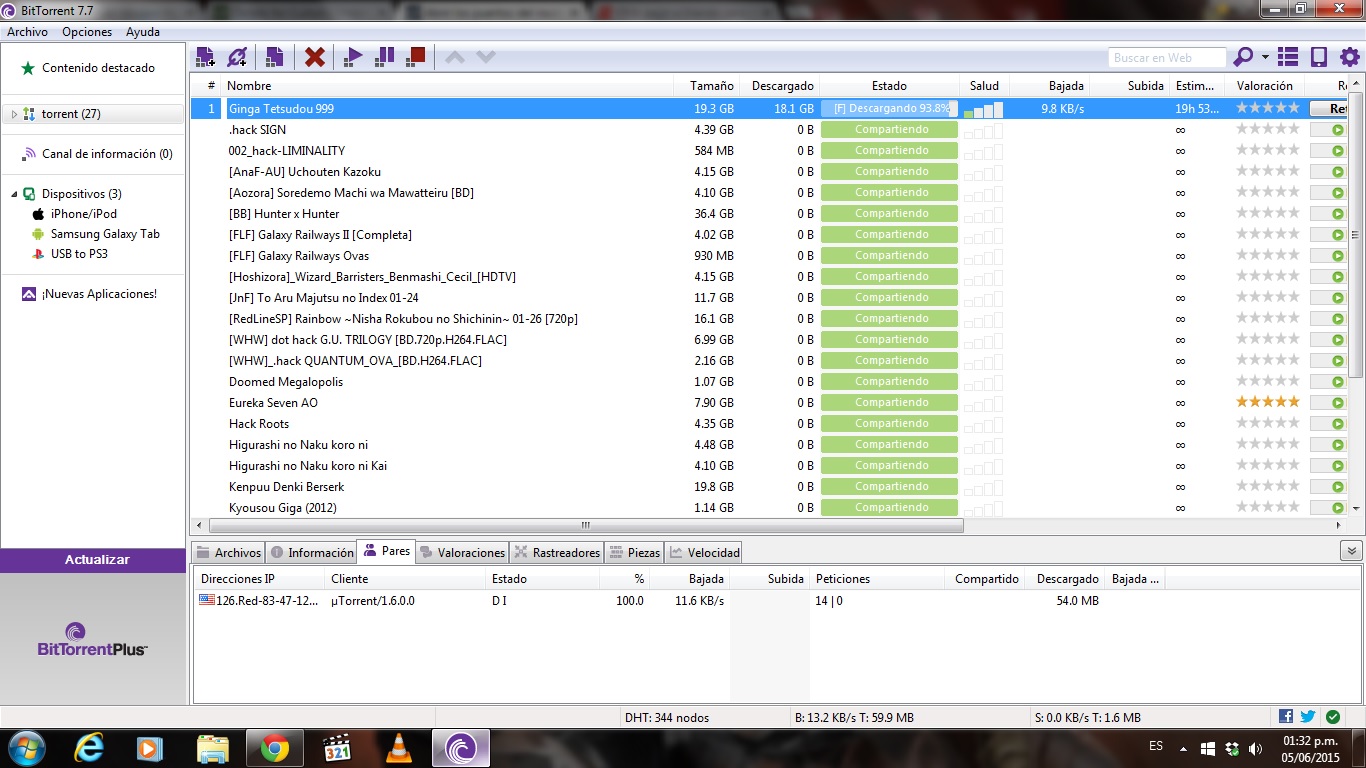
Task: Open the Ayuda menu
Action: coord(143,32)
